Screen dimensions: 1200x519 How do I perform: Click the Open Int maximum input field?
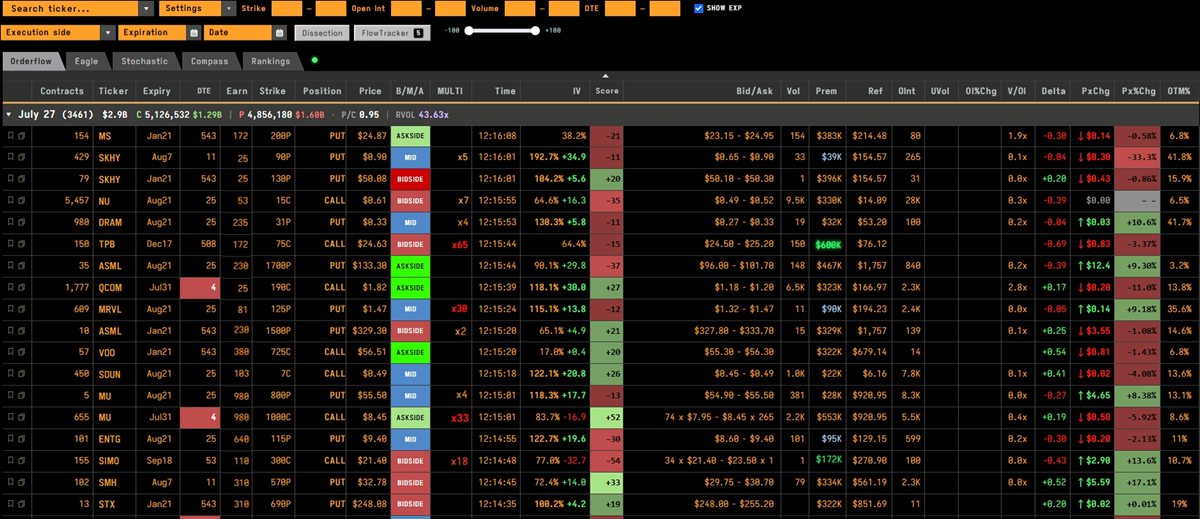(448, 8)
